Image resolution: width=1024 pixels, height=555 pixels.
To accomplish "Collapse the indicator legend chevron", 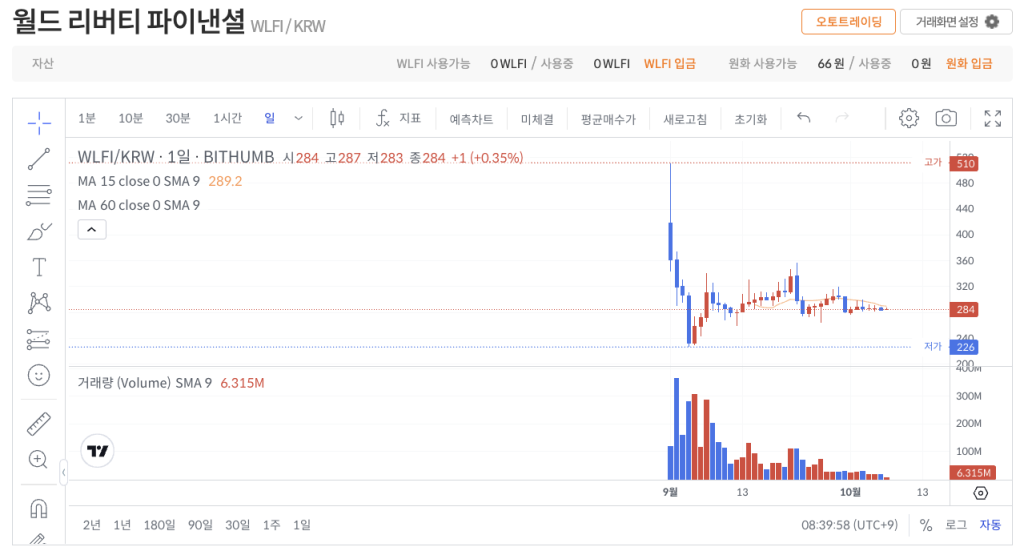I will point(91,230).
